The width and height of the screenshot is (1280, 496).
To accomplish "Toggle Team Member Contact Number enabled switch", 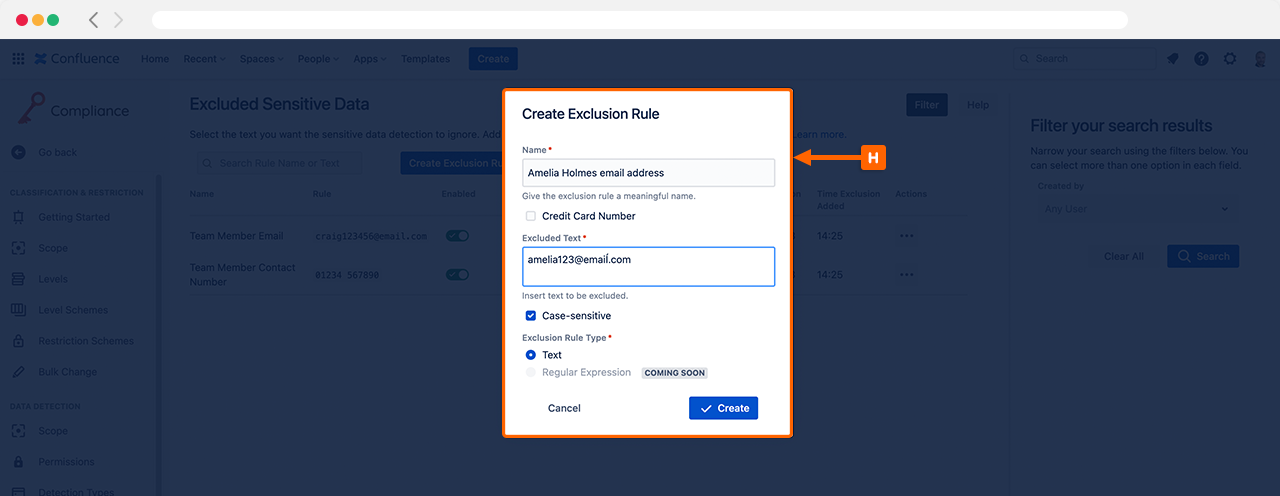I will coord(457,274).
